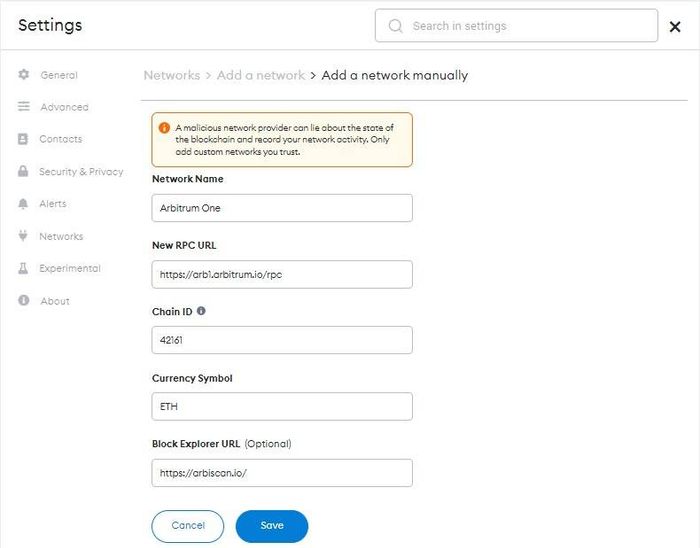The image size is (700, 548).
Task: Click the New RPC URL label
Action: tap(184, 245)
